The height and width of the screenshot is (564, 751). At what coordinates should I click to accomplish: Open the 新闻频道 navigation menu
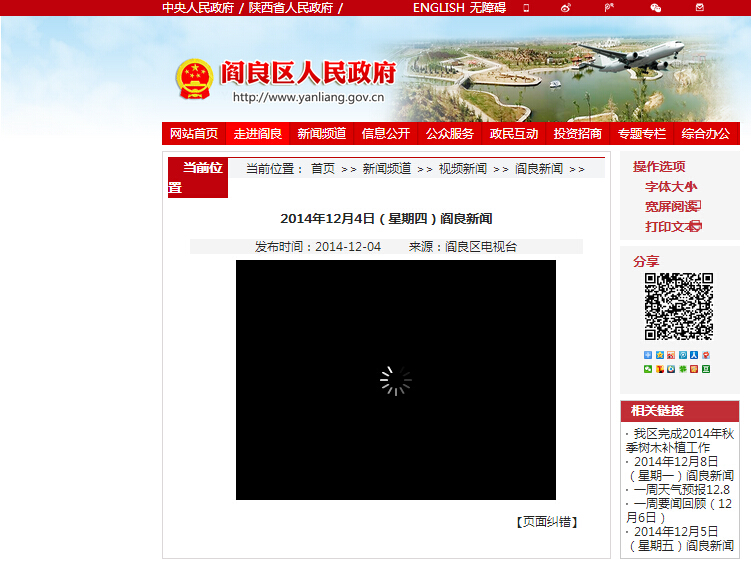[321, 134]
